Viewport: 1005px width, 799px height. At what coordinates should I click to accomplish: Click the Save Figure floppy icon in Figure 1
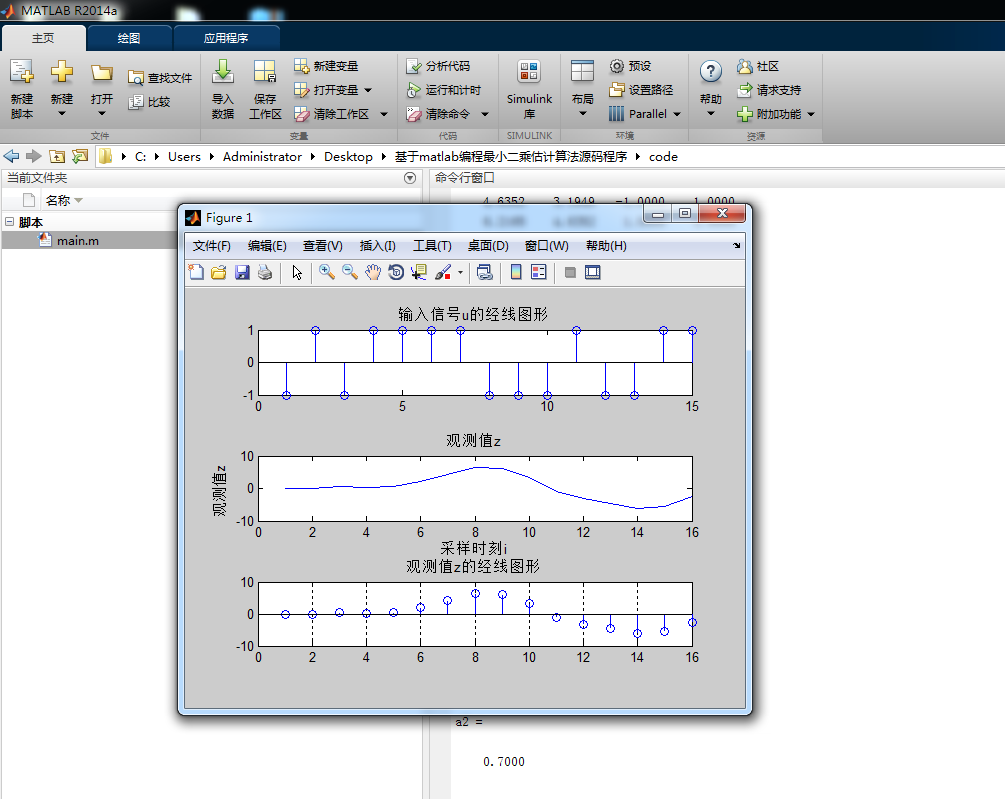242,272
